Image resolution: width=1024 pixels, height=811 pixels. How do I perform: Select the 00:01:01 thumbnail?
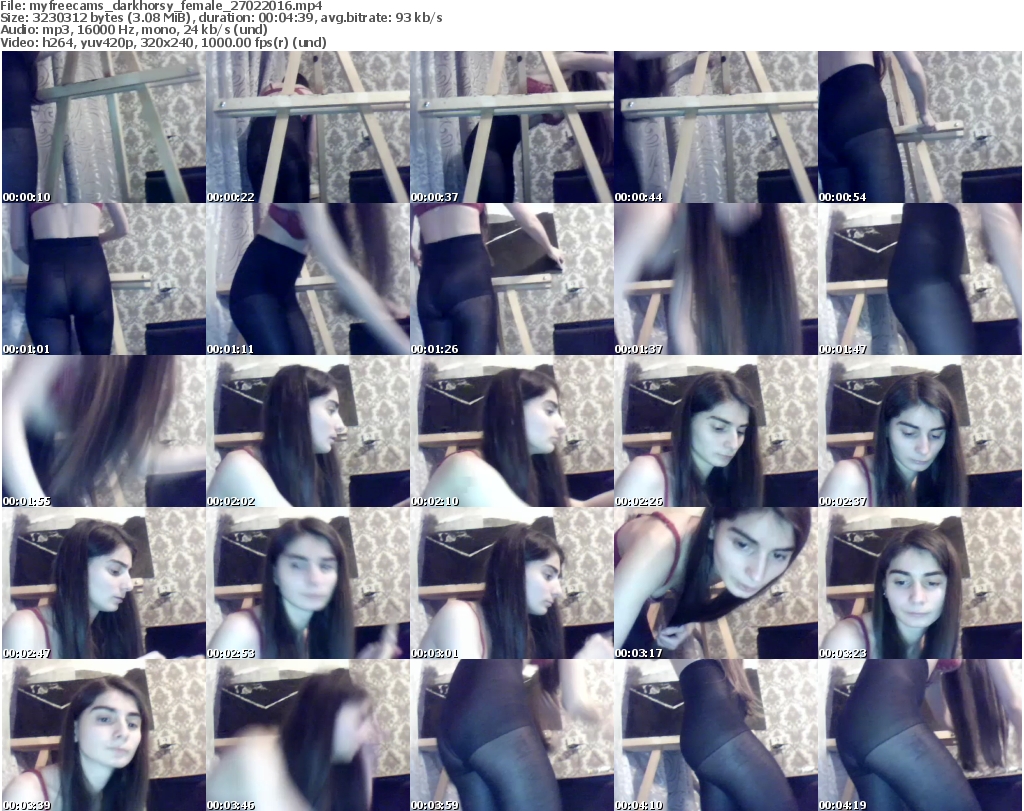pos(103,280)
